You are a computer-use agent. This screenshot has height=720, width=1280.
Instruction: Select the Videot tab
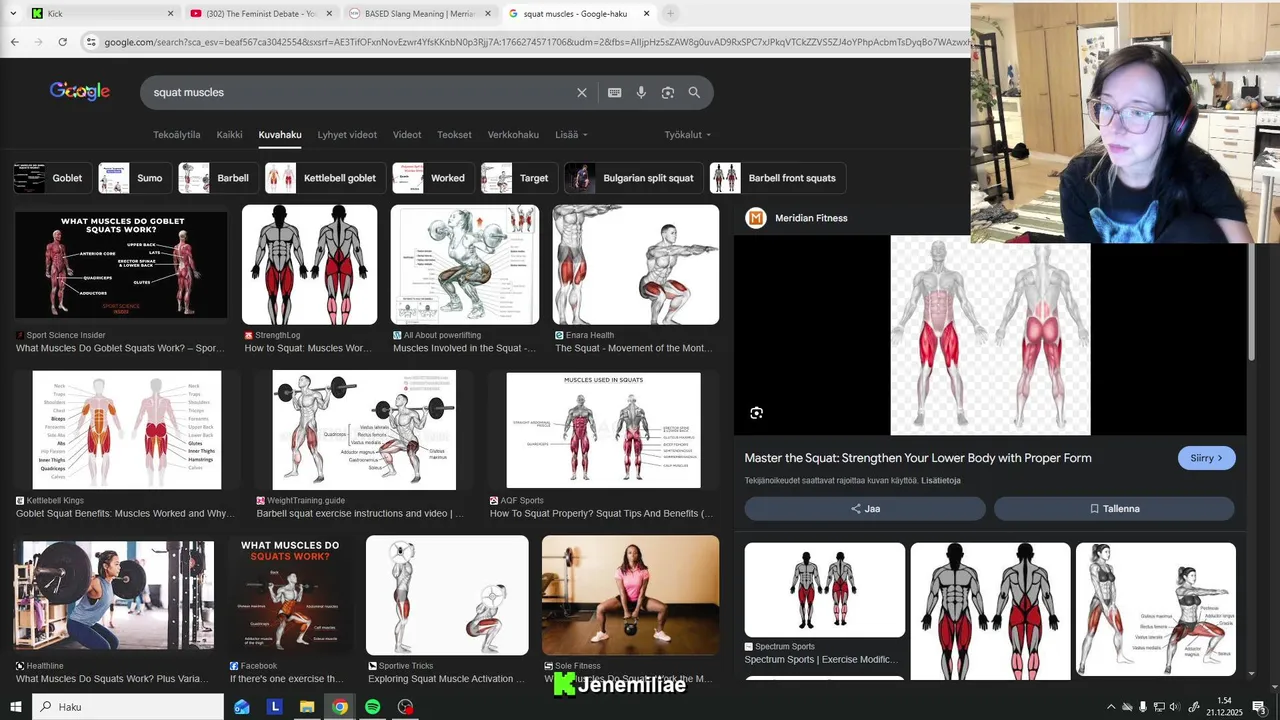click(x=407, y=135)
